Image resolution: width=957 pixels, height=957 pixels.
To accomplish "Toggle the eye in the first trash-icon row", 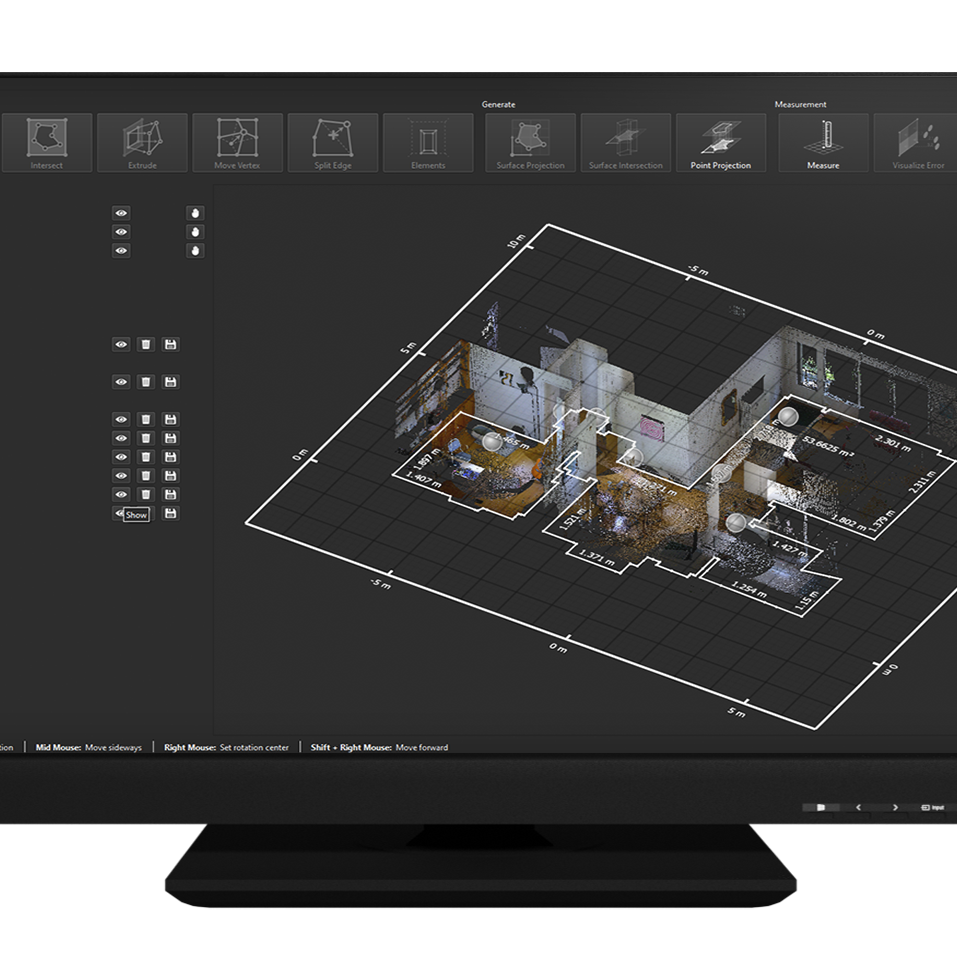I will (x=121, y=344).
